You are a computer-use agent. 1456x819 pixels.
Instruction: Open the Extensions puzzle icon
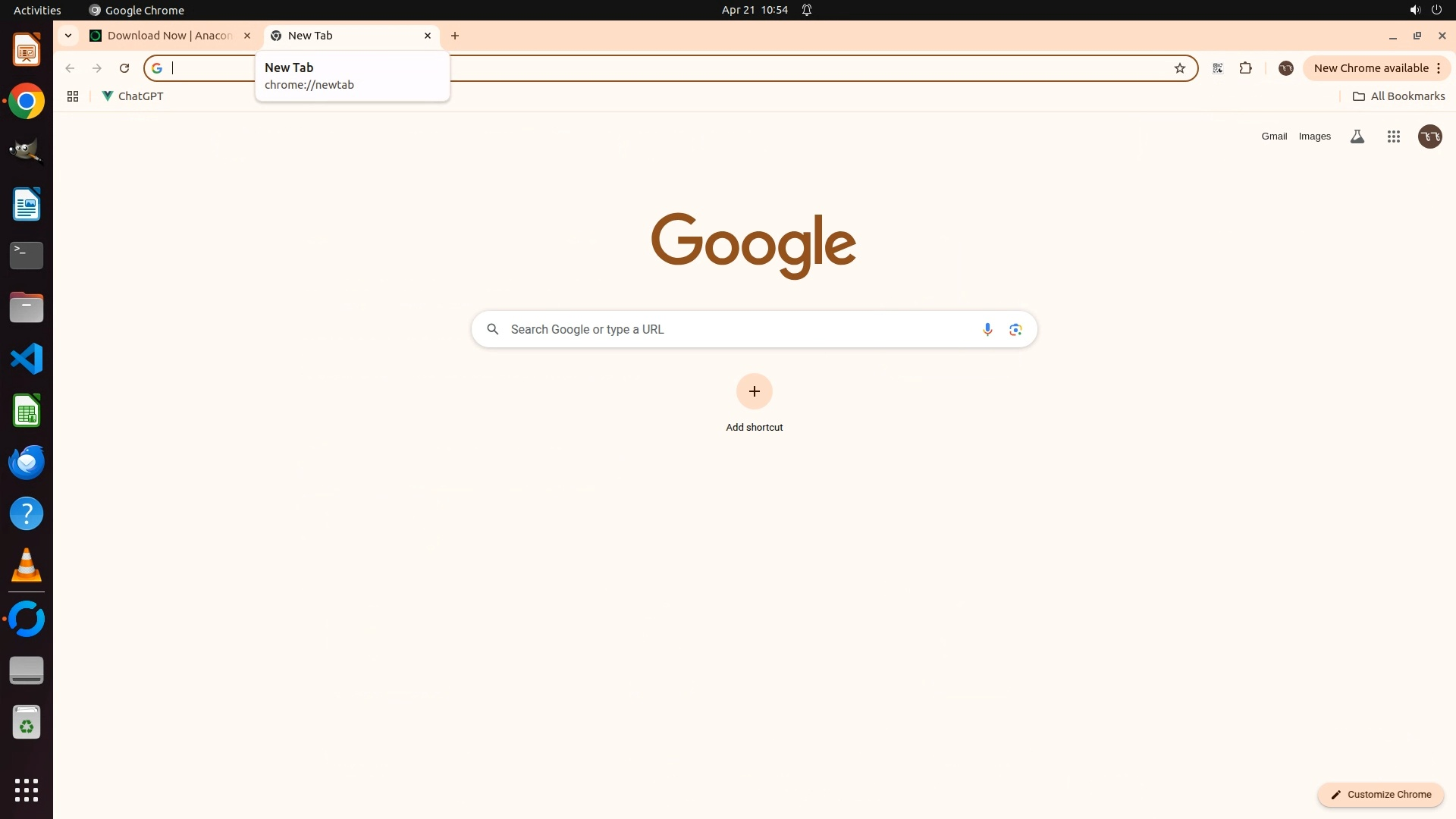point(1245,68)
